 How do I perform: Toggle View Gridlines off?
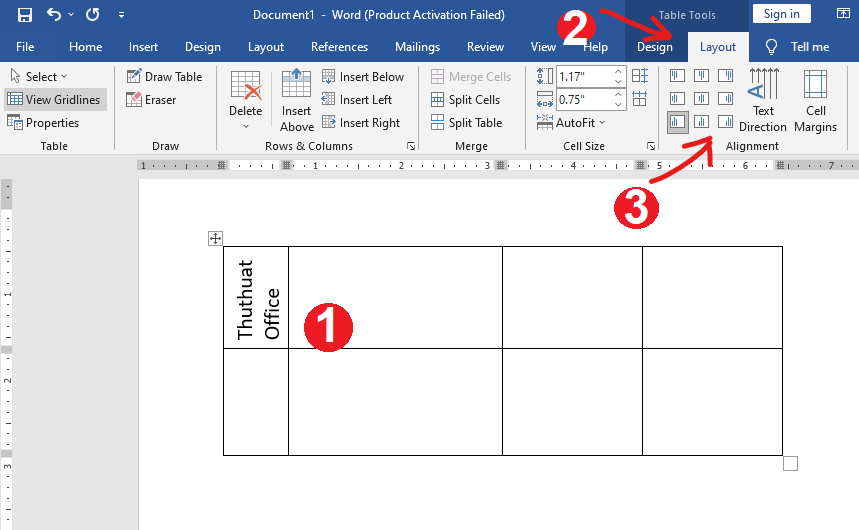55,100
